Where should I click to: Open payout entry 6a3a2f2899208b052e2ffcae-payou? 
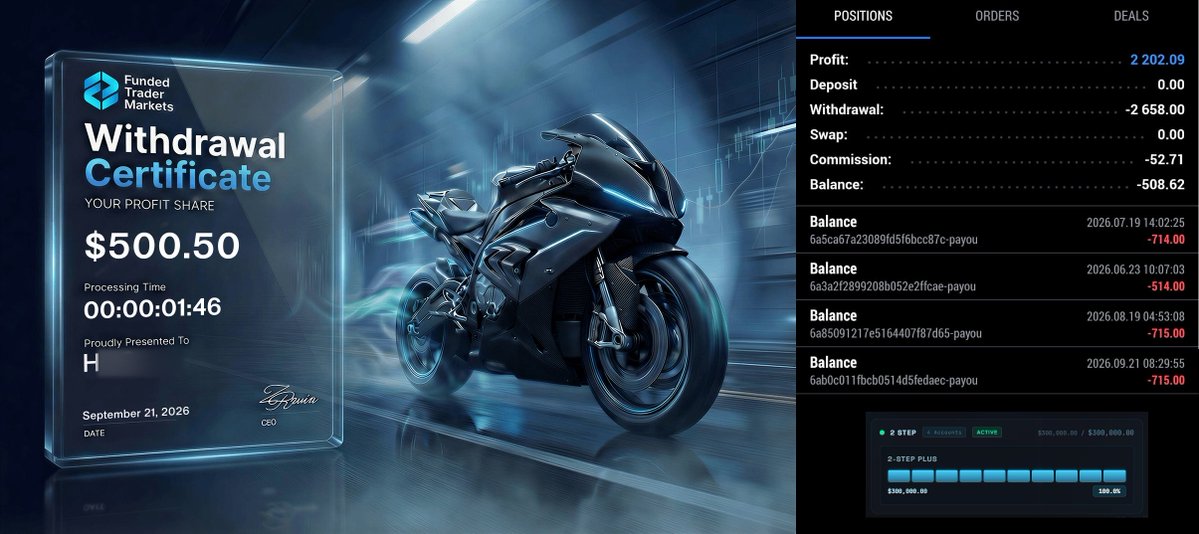tap(997, 277)
